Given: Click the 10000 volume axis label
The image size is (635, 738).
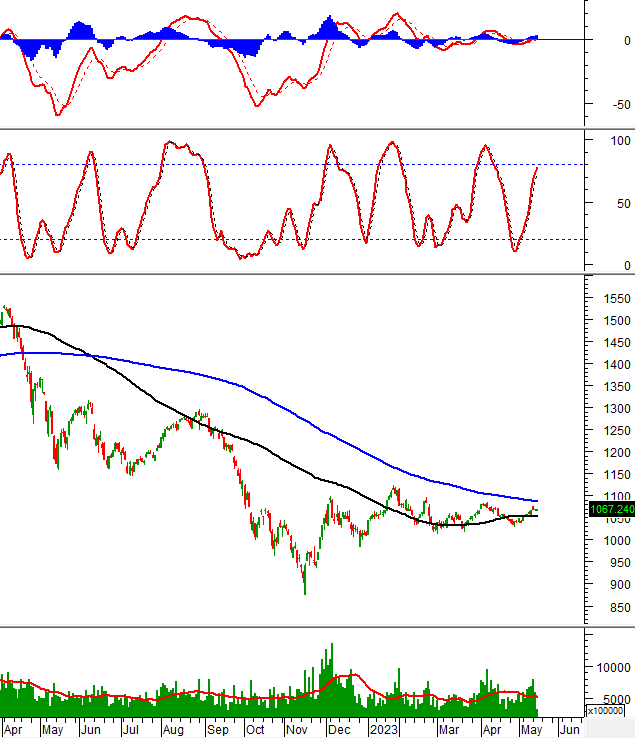Looking at the screenshot, I should [x=614, y=668].
